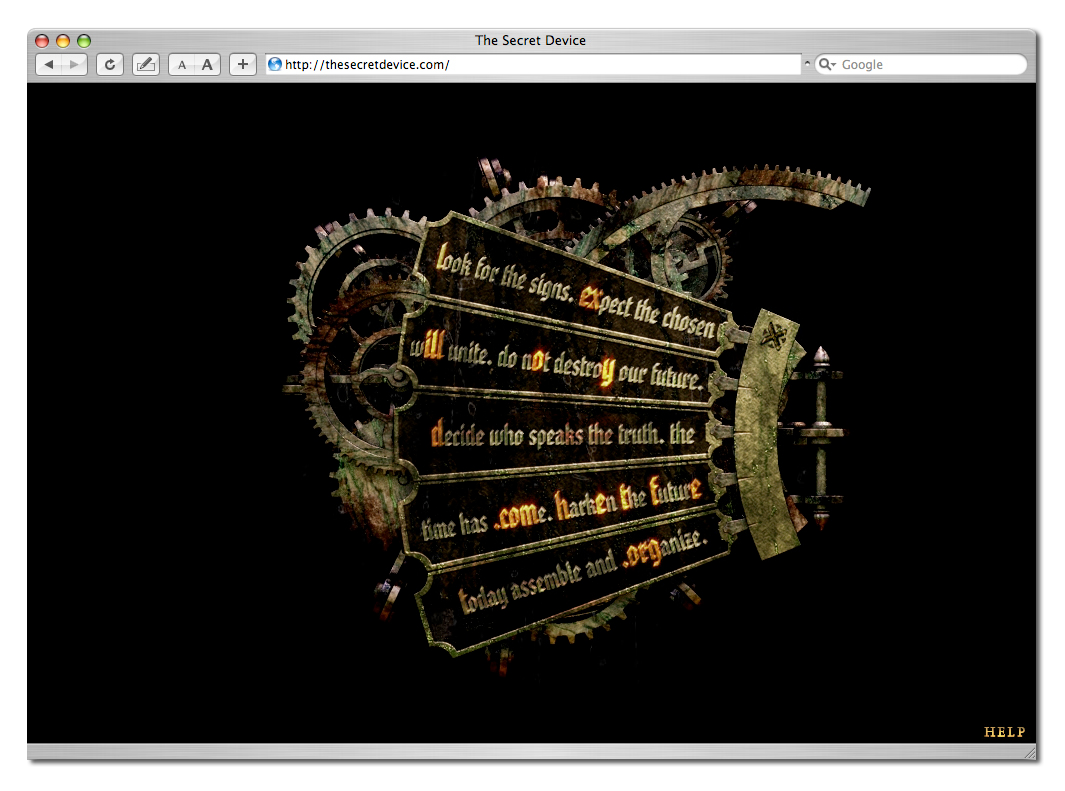Click the browser Back arrow button
Viewport: 1065px width, 791px height.
coord(49,65)
